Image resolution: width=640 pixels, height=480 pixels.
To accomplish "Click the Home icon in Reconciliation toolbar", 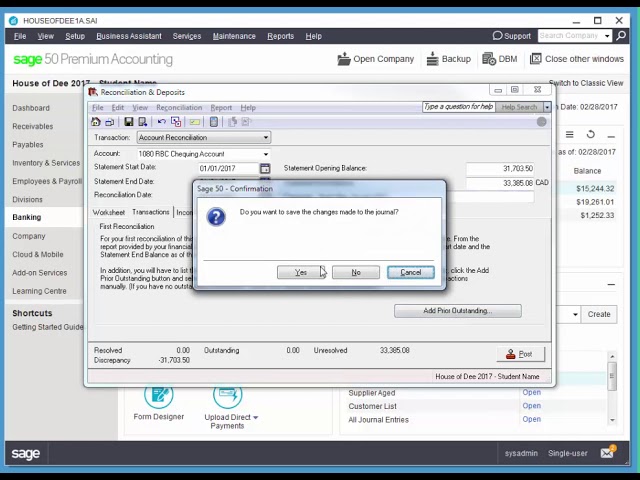I will pyautogui.click(x=96, y=122).
